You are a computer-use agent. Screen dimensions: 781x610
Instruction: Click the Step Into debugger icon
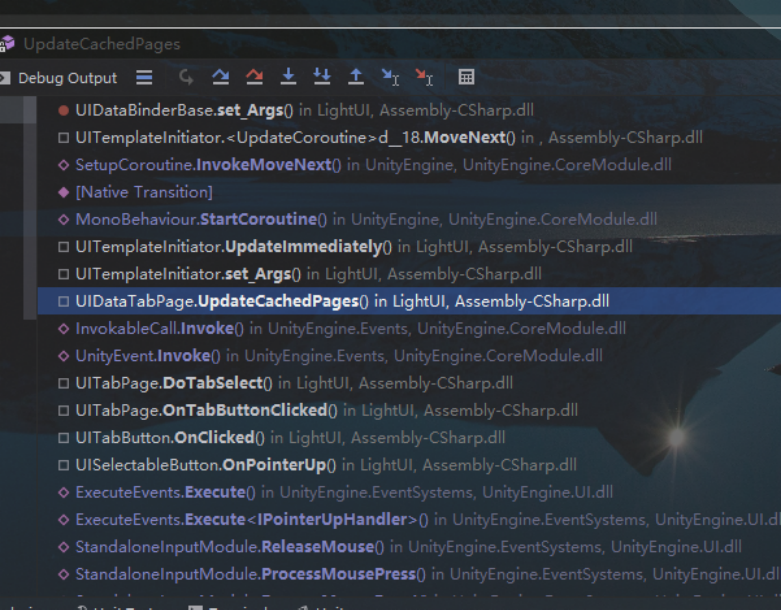288,77
